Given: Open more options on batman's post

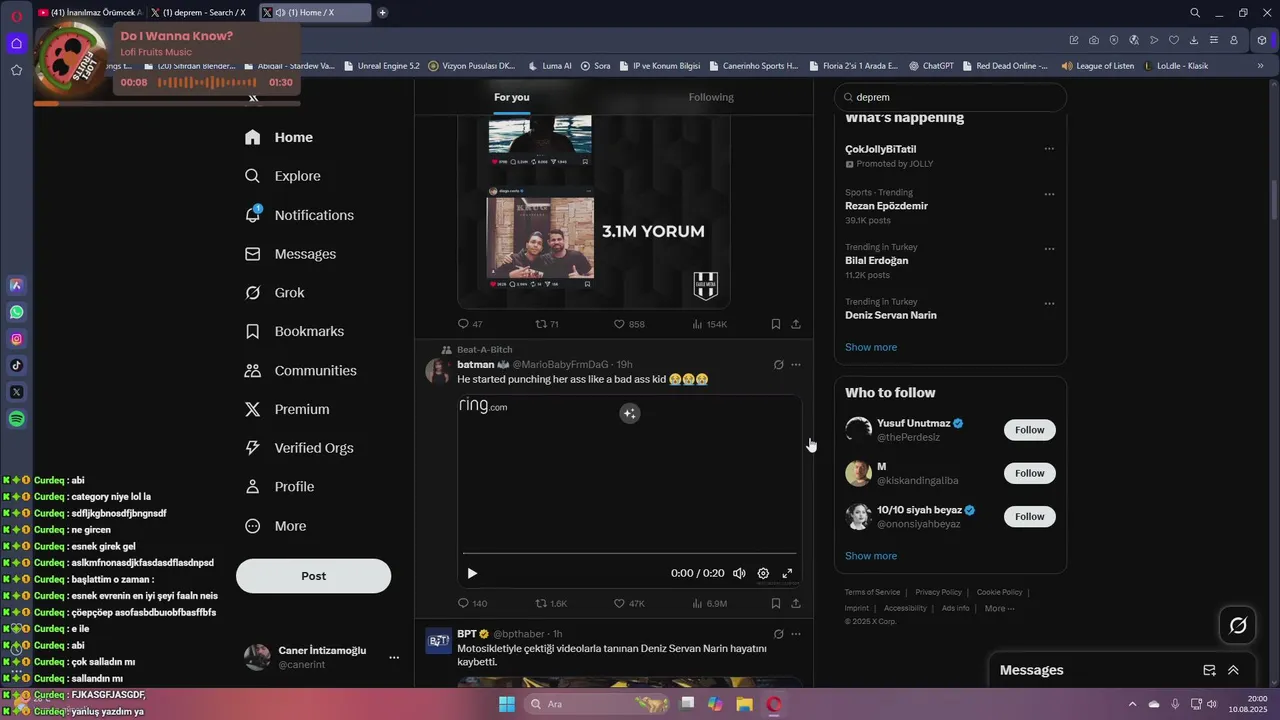Looking at the screenshot, I should click(x=796, y=365).
